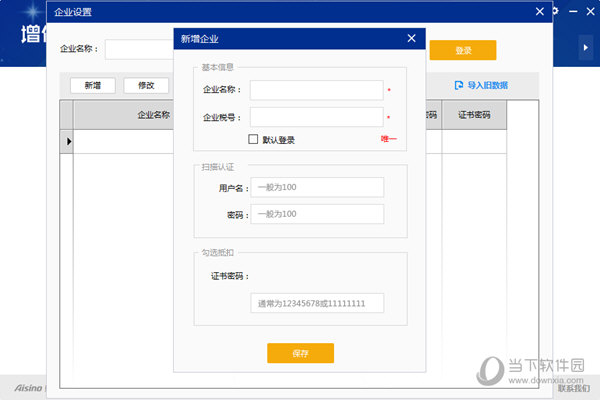Select the 企业名称 column header
The width and height of the screenshot is (600, 400).
[x=123, y=115]
